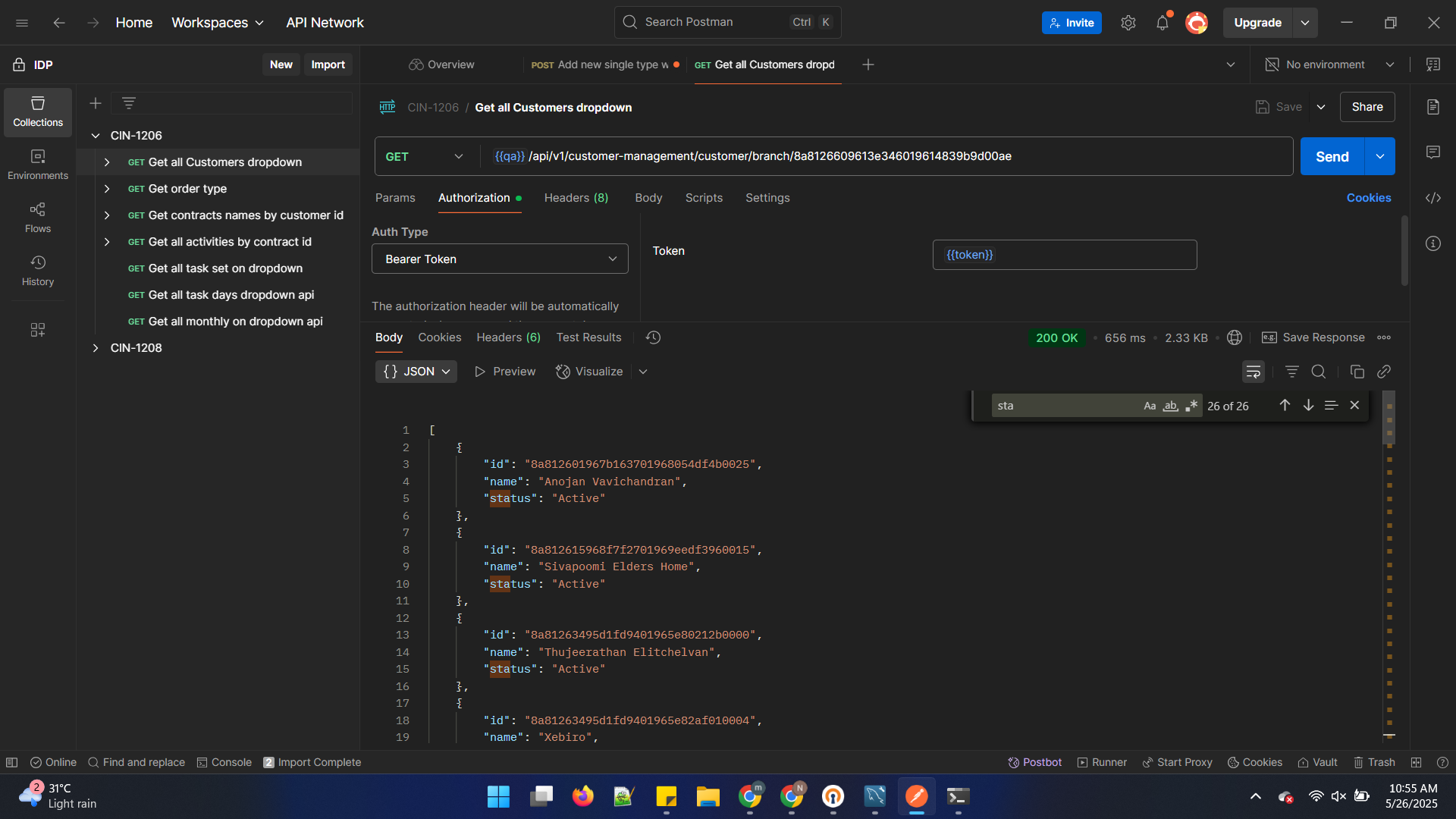
Task: Open response history clock icon
Action: pyautogui.click(x=653, y=337)
